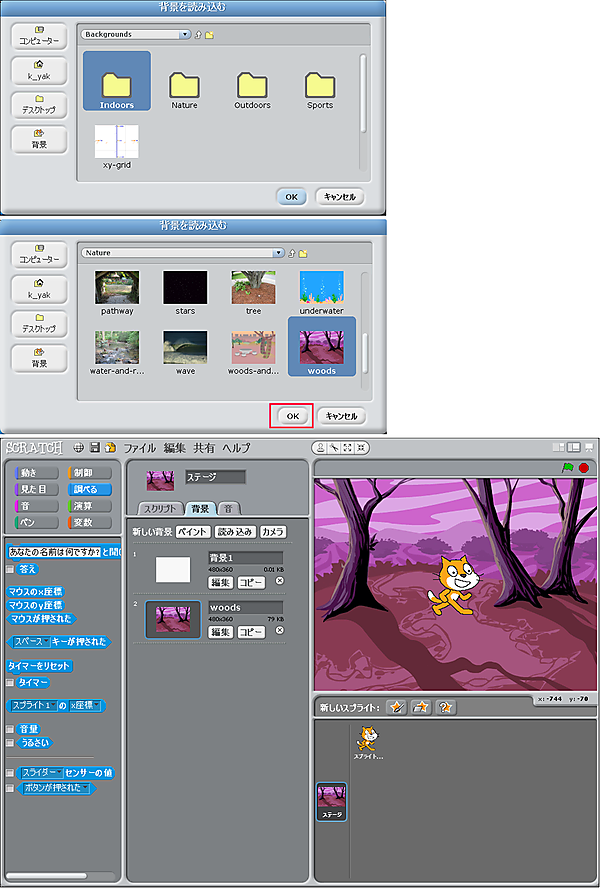Choose new sprite from file icon

(x=421, y=708)
